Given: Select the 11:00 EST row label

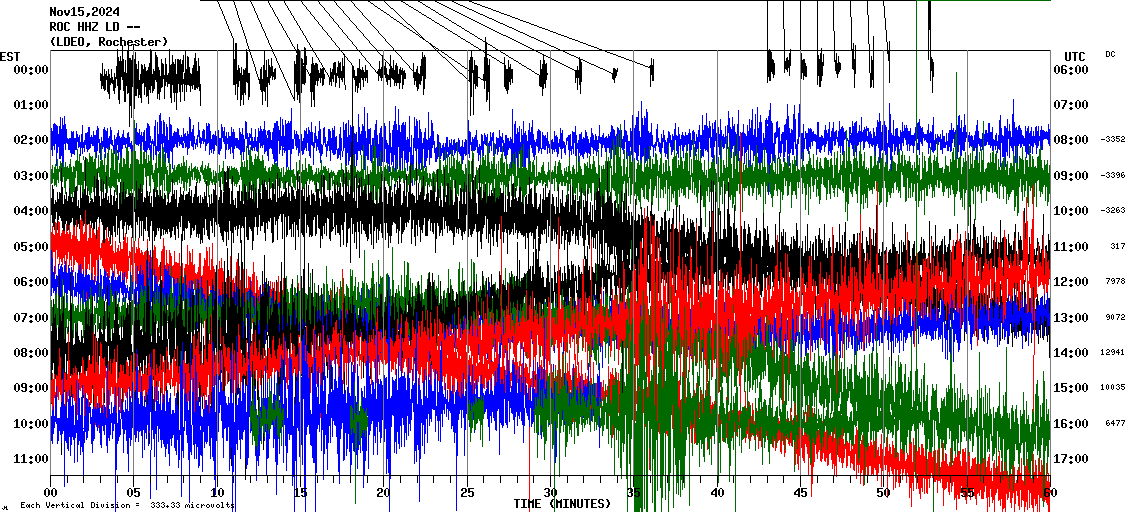Looking at the screenshot, I should pos(30,459).
